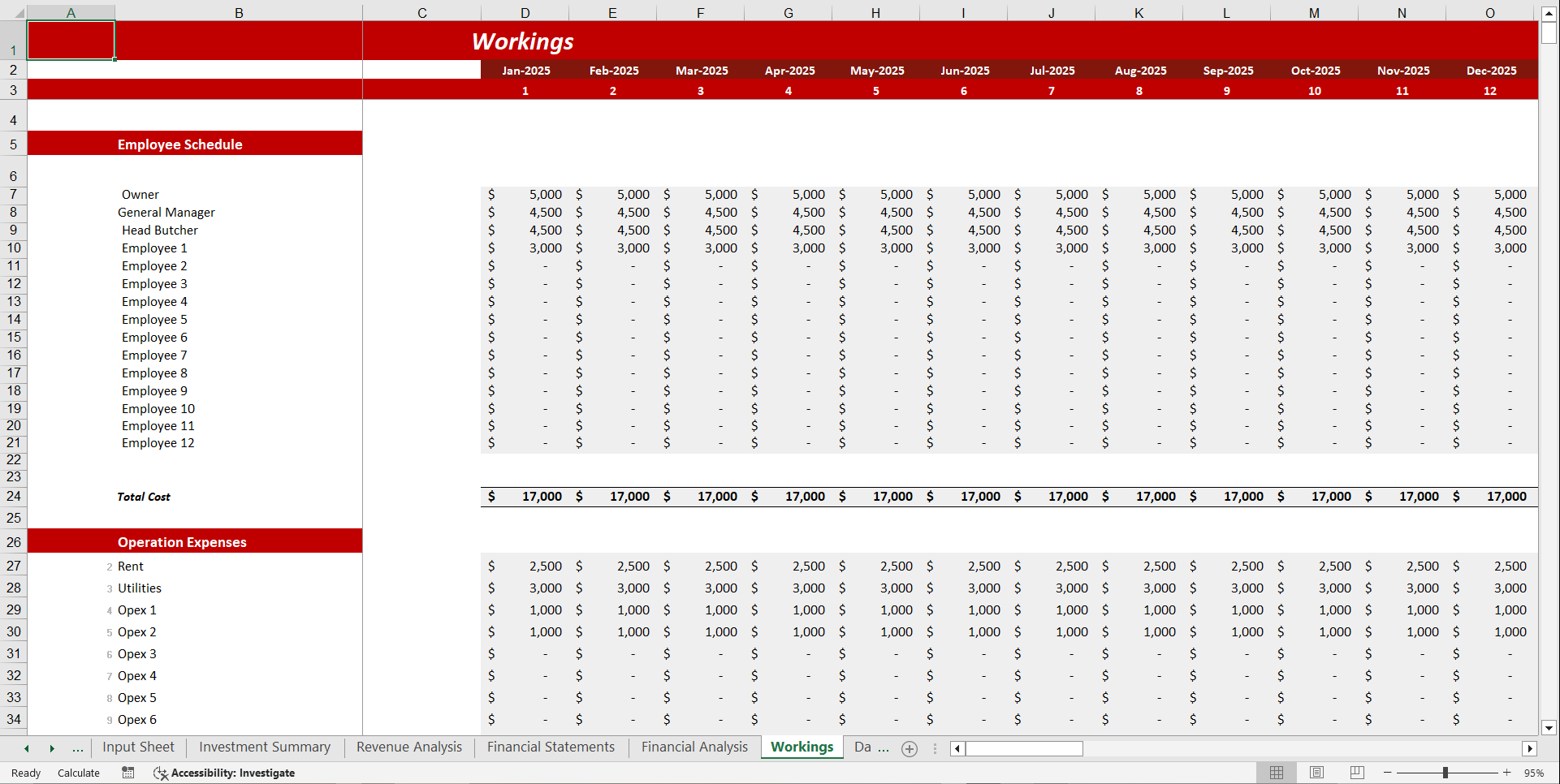The width and height of the screenshot is (1560, 784).
Task: Add a new worksheet with plus icon
Action: pos(909,748)
